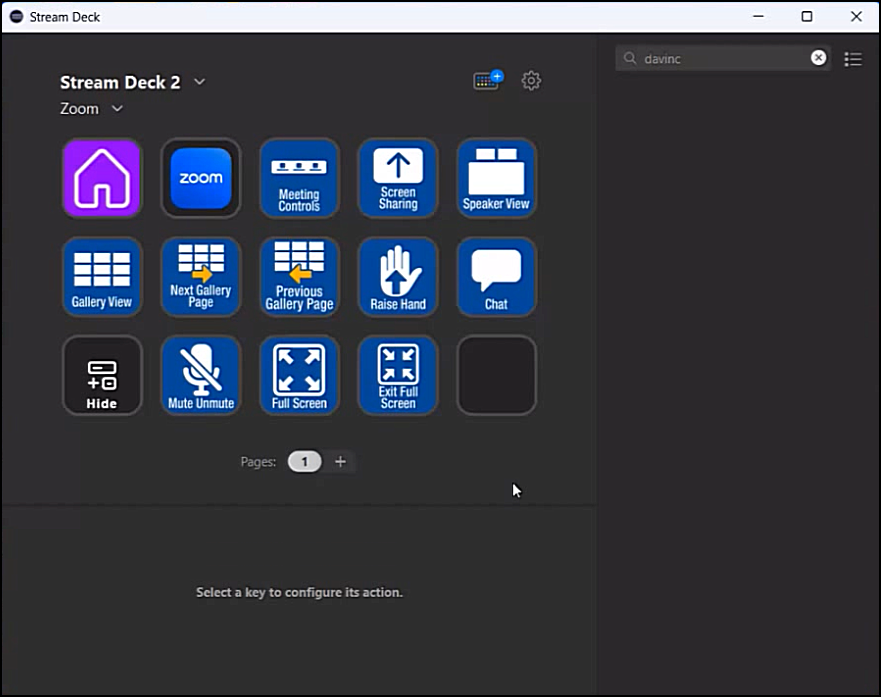Open preferences with the gear icon

click(x=531, y=81)
